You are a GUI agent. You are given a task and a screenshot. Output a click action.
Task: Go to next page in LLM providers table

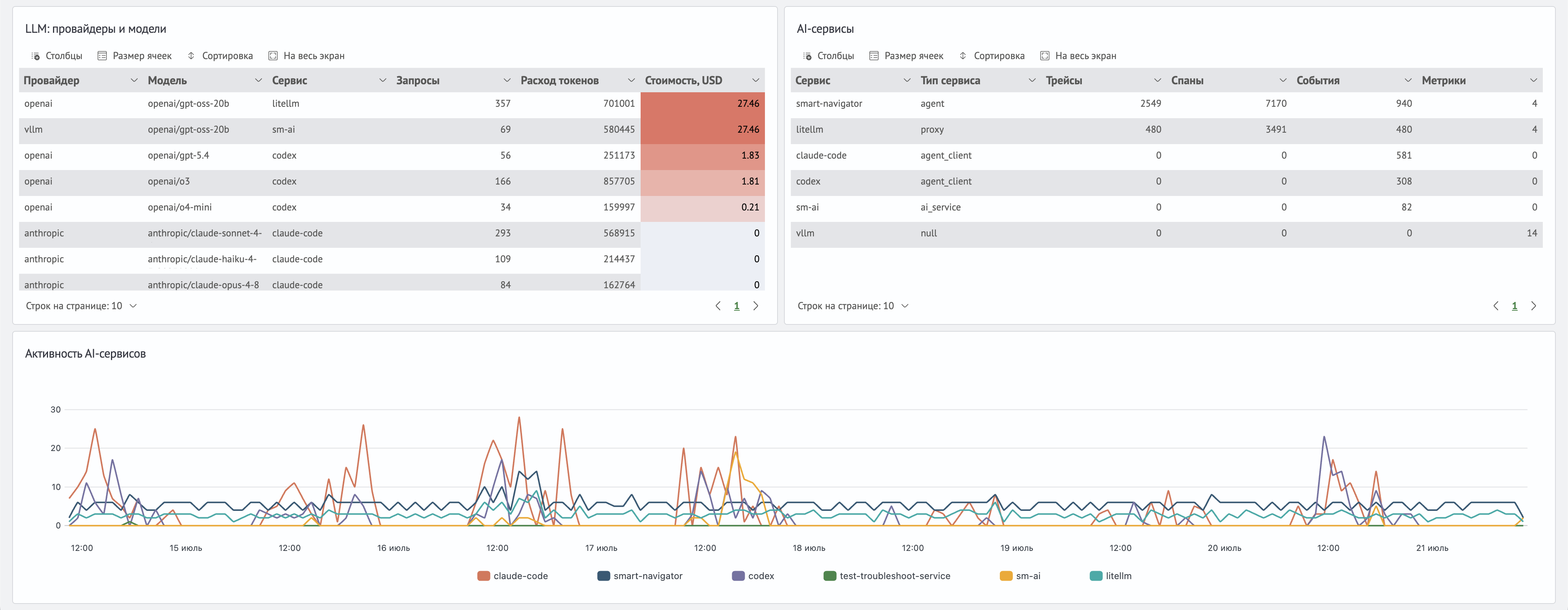756,306
